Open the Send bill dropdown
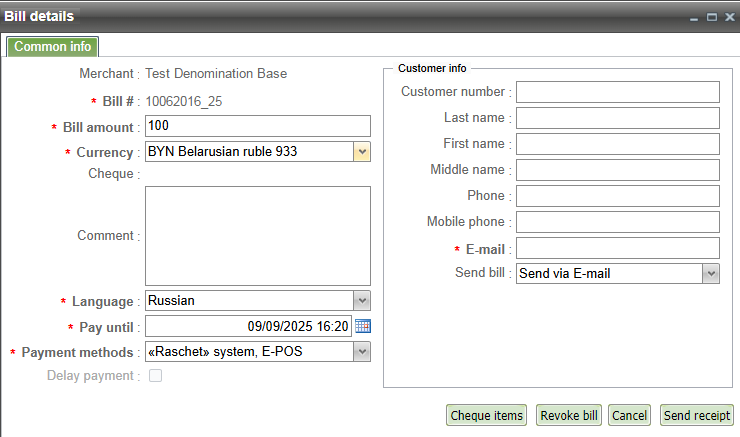This screenshot has width=740, height=437. (x=710, y=274)
